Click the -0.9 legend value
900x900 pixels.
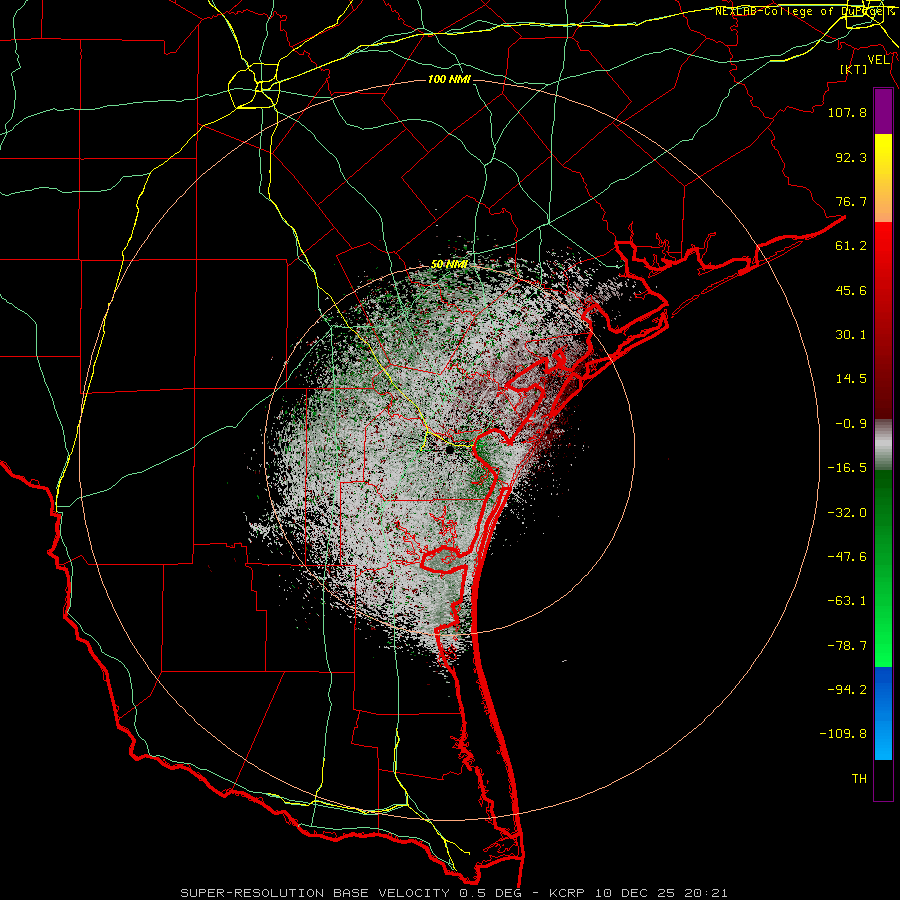click(851, 424)
